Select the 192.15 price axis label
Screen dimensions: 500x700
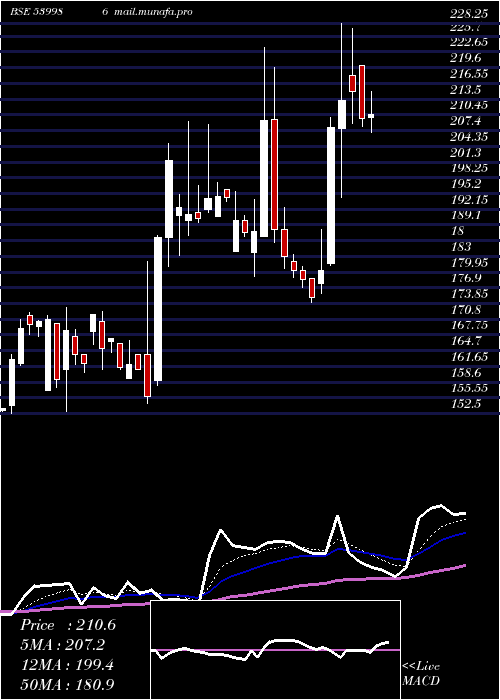pyautogui.click(x=469, y=200)
